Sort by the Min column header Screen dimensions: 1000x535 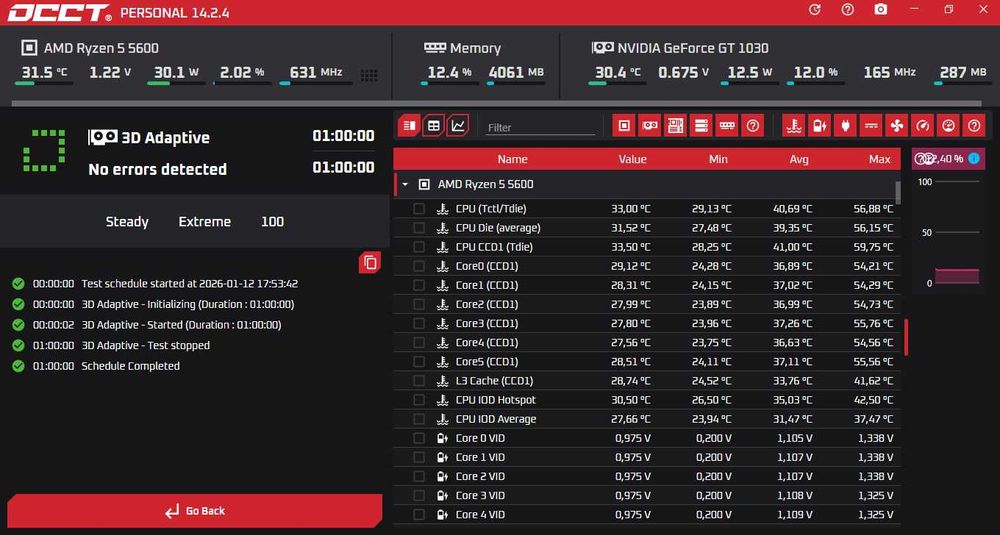click(x=718, y=159)
